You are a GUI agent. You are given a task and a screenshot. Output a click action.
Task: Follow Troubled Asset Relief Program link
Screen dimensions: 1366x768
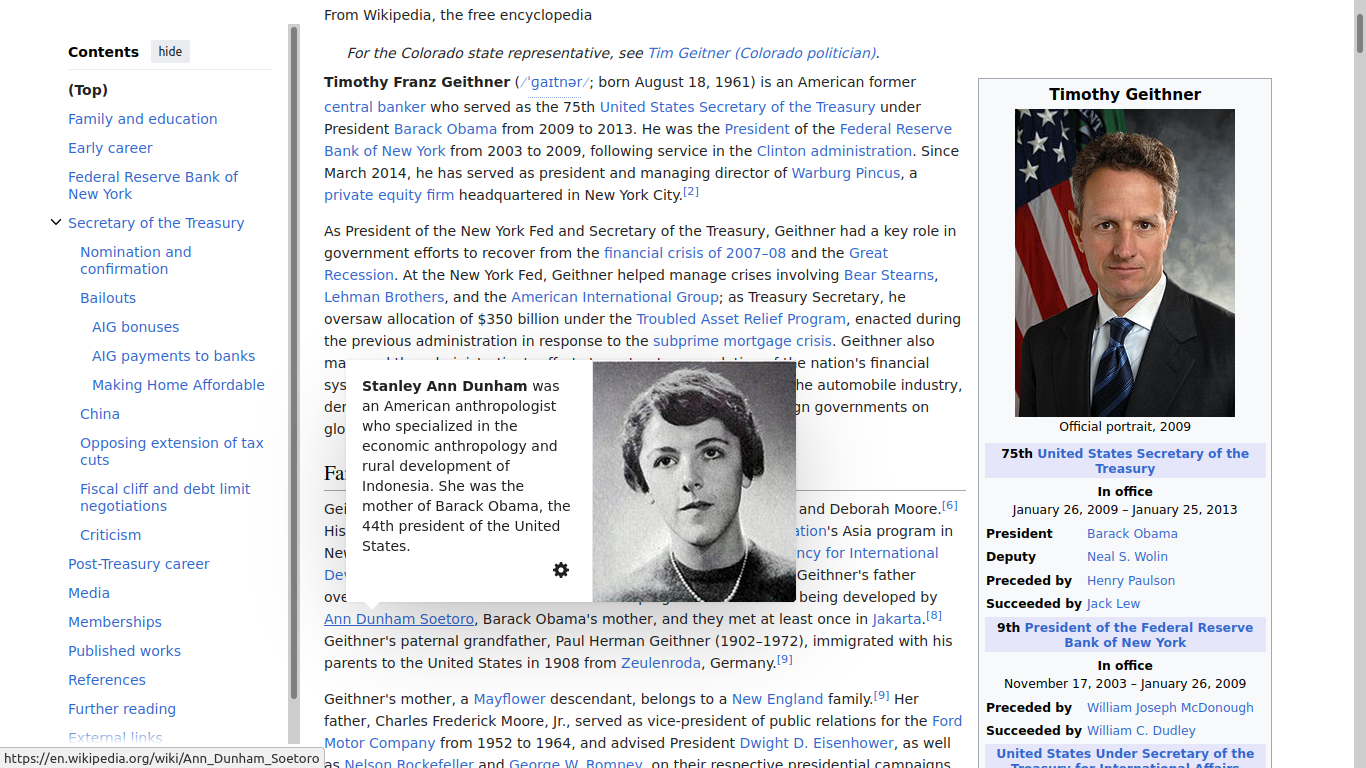pyautogui.click(x=741, y=319)
